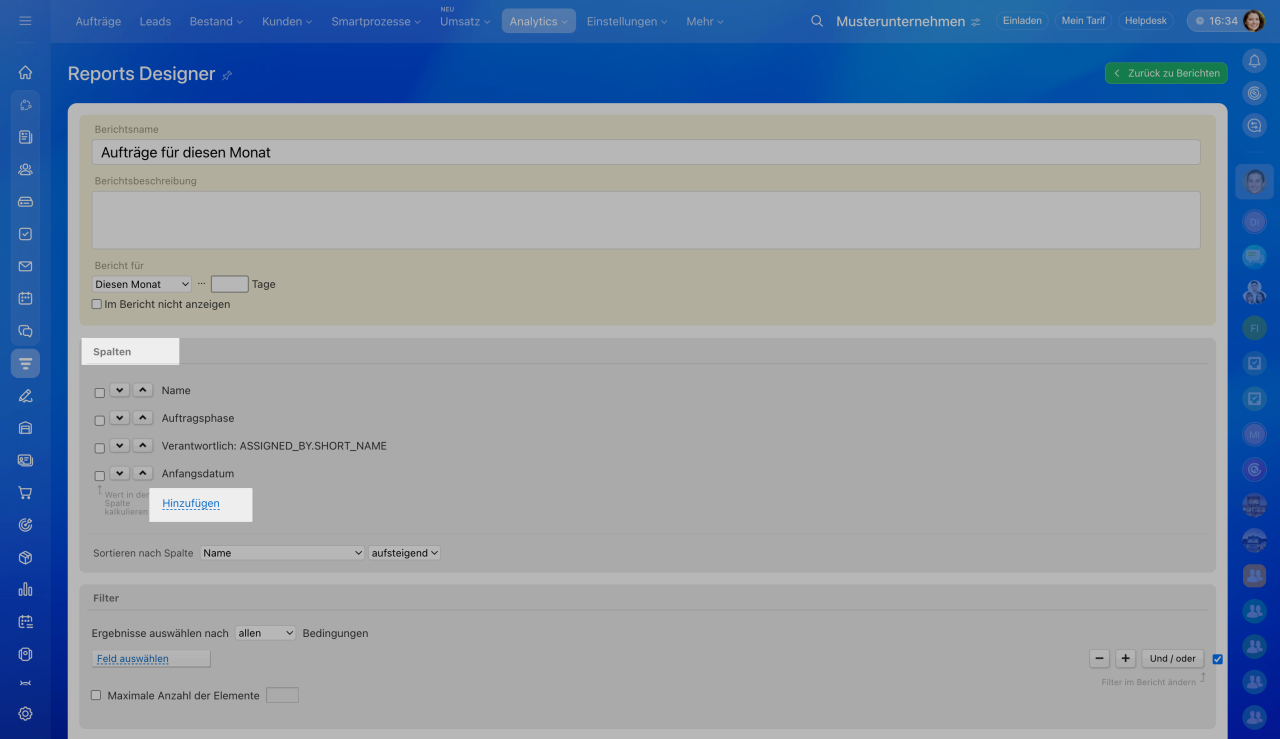Open the Einstellungen menu
Screen dimensions: 1280x739
pos(628,21)
